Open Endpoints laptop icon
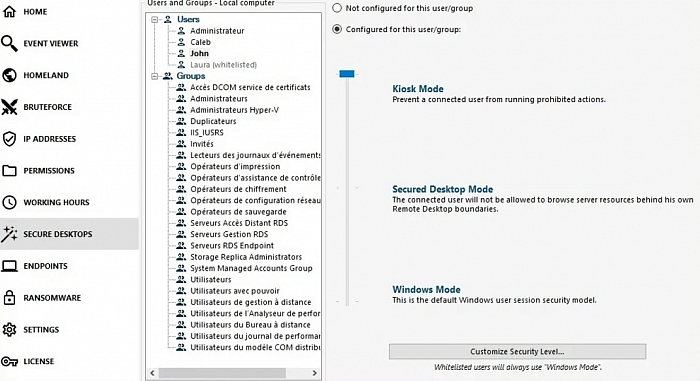Viewport: 700px width, 381px height. 9,266
